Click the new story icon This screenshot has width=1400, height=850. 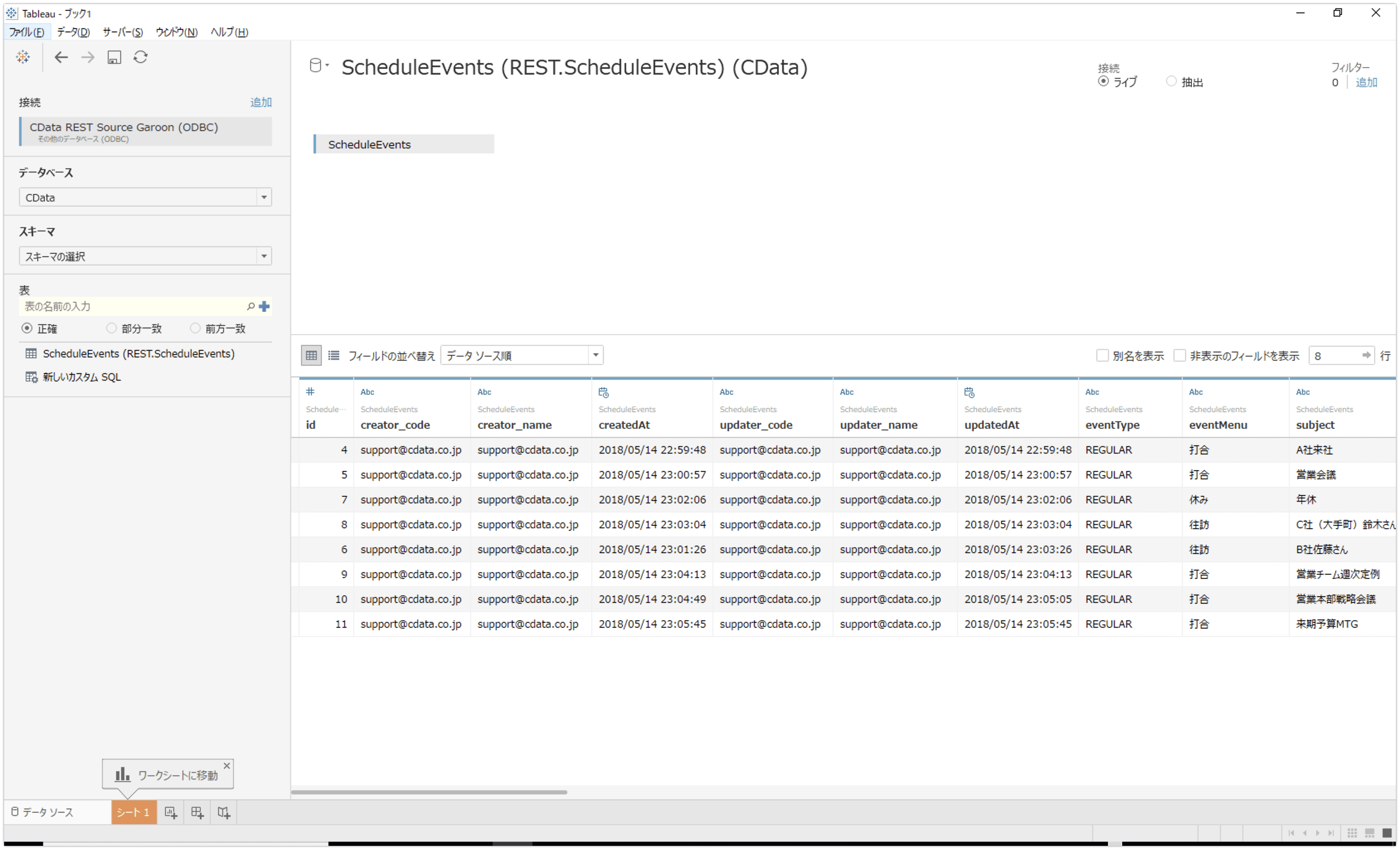coord(224,813)
